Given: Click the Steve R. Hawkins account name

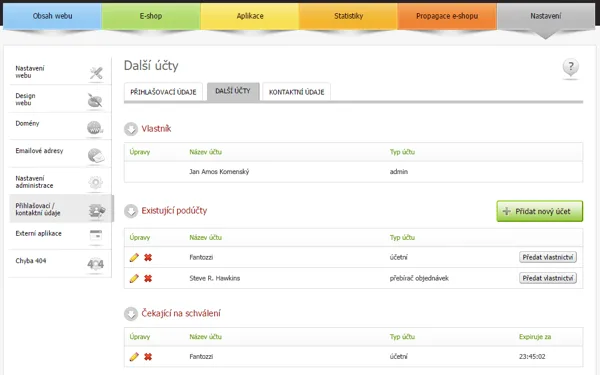Looking at the screenshot, I should click(215, 278).
